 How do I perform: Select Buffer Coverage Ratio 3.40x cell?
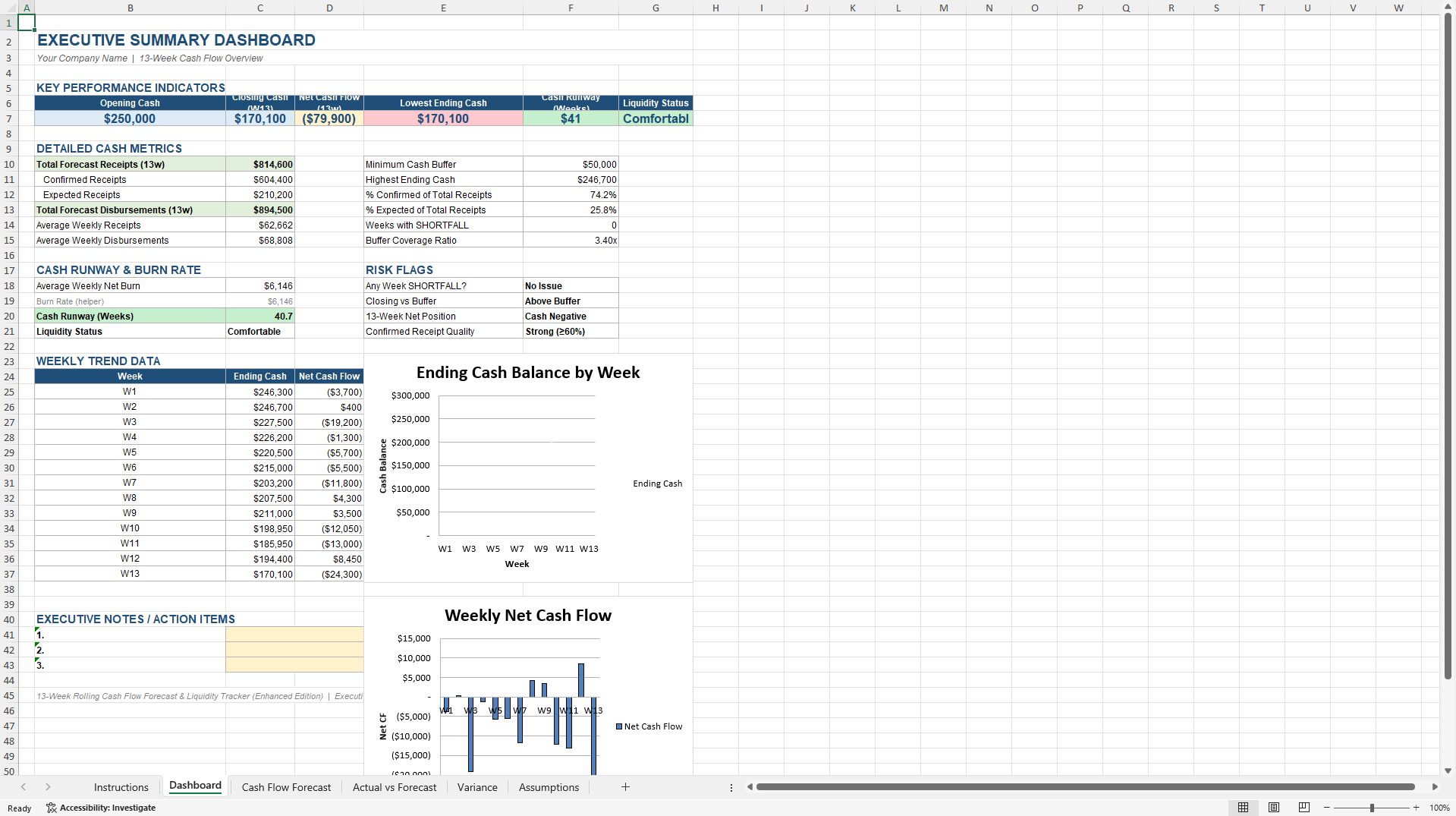click(571, 240)
